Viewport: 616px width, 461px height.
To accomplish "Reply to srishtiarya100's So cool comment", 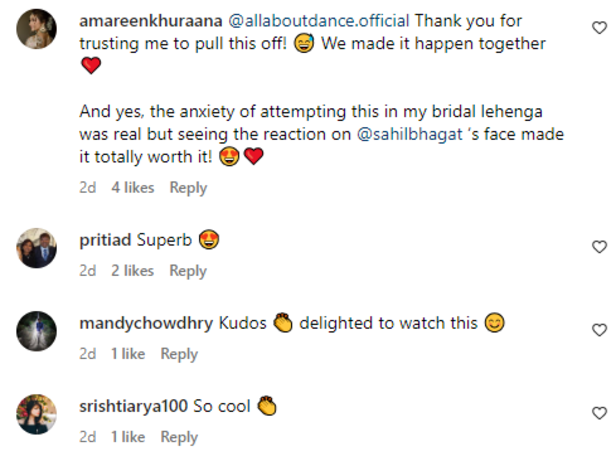I will point(180,437).
